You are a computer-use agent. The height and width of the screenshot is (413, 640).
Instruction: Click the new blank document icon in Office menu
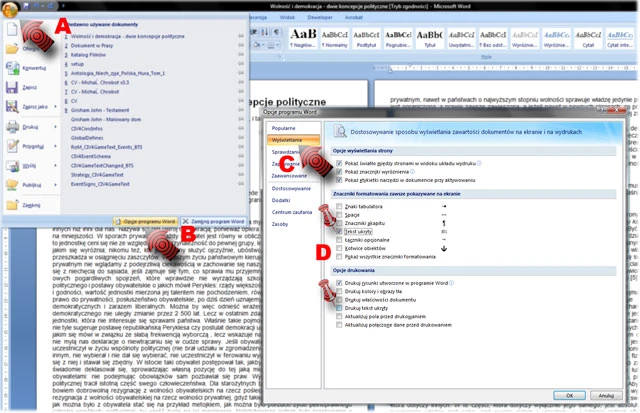pyautogui.click(x=12, y=30)
